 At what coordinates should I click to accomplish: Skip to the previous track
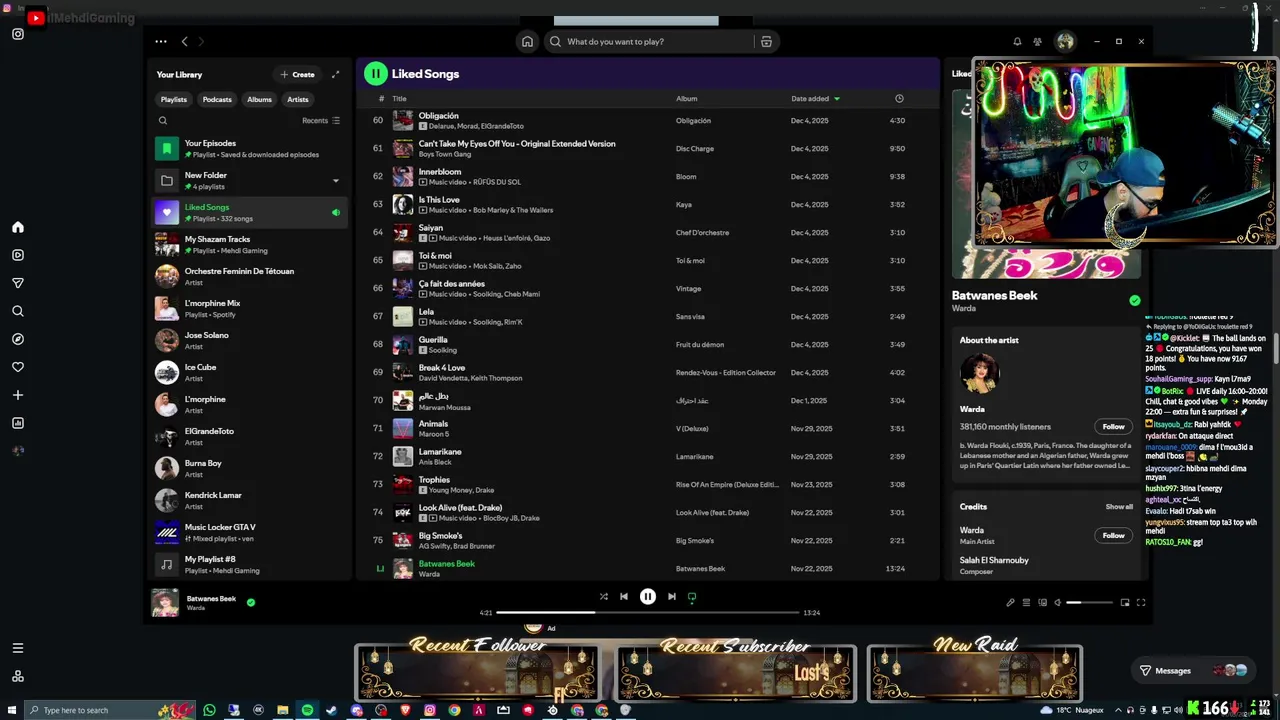point(624,597)
